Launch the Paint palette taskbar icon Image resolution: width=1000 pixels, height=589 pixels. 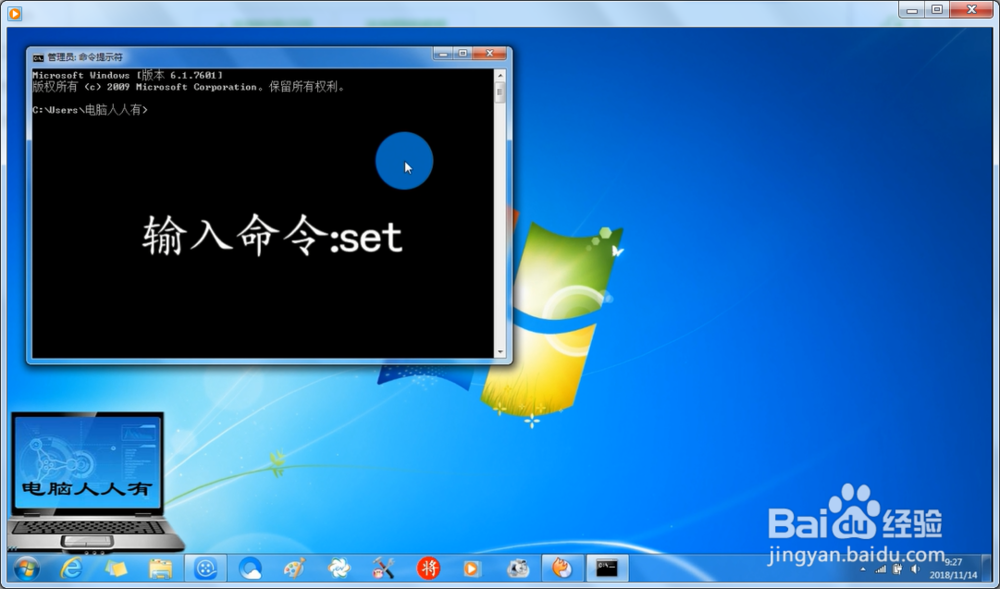tap(294, 568)
